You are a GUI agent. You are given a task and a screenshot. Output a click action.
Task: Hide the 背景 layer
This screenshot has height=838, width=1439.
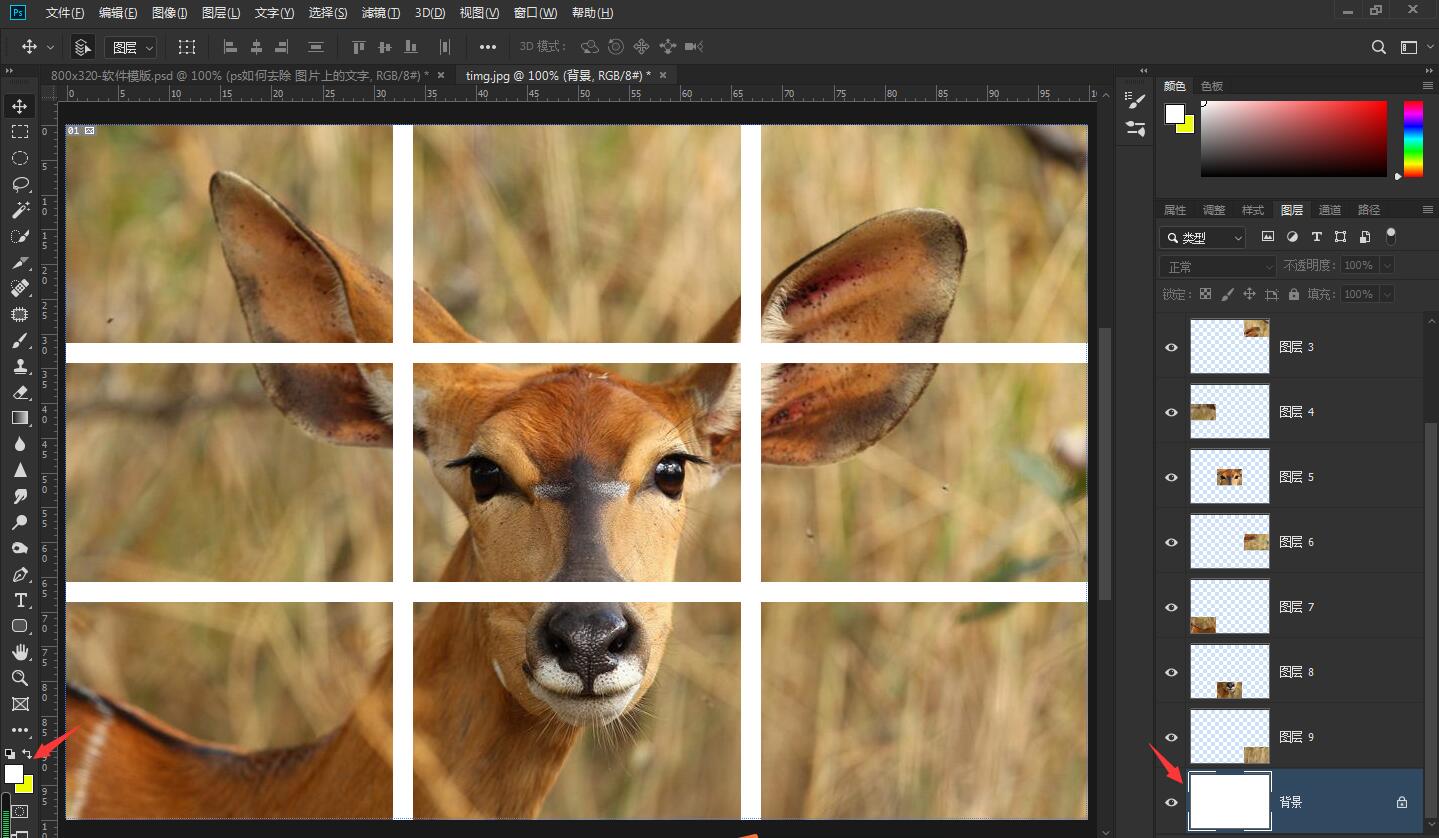click(1171, 802)
